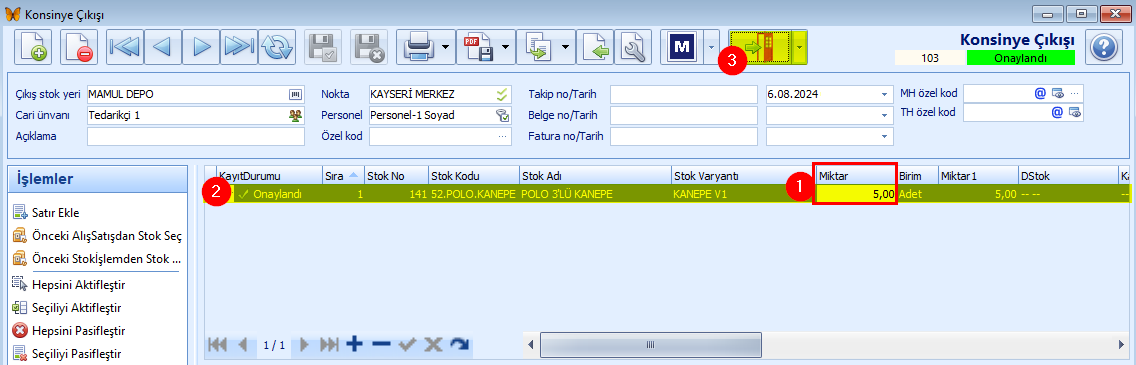The image size is (1136, 365).
Task: Click the Açıklama input field
Action: coord(196,136)
